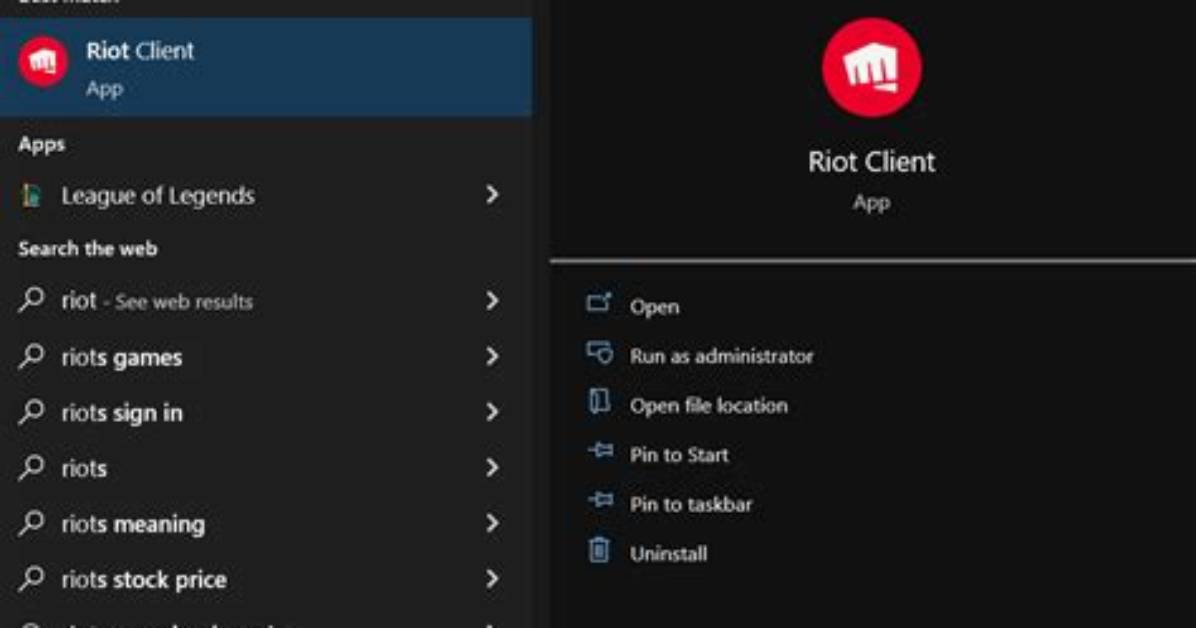Choose Open in Riot Client actions
The height and width of the screenshot is (628, 1196).
coord(654,307)
